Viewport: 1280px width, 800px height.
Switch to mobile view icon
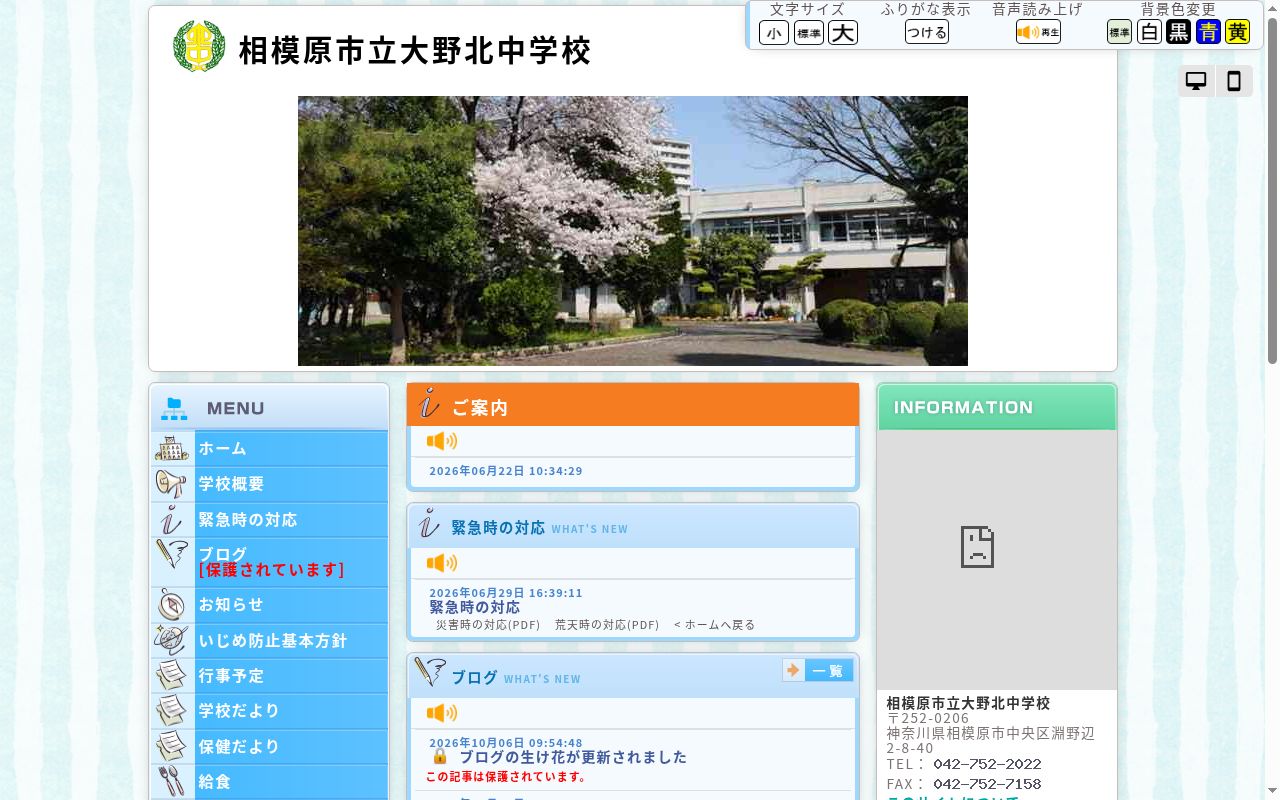click(1234, 81)
